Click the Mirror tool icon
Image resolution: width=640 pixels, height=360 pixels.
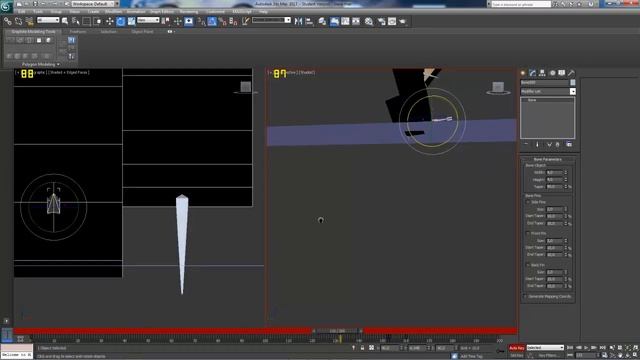click(x=298, y=21)
